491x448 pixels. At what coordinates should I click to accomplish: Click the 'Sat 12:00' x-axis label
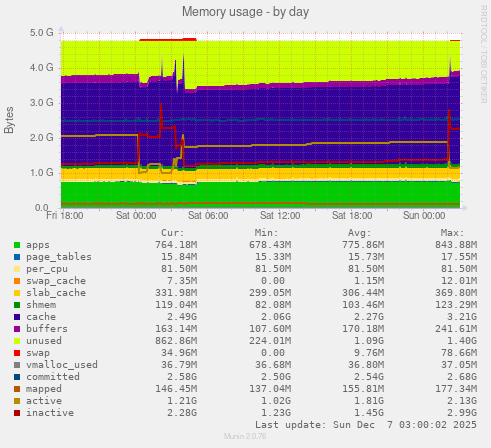(280, 216)
